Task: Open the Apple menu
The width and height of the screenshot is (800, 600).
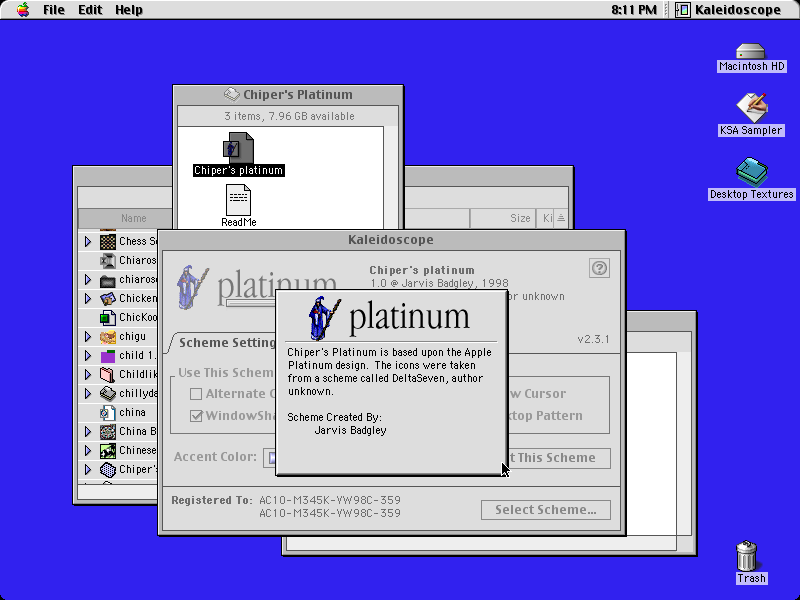Action: point(22,10)
